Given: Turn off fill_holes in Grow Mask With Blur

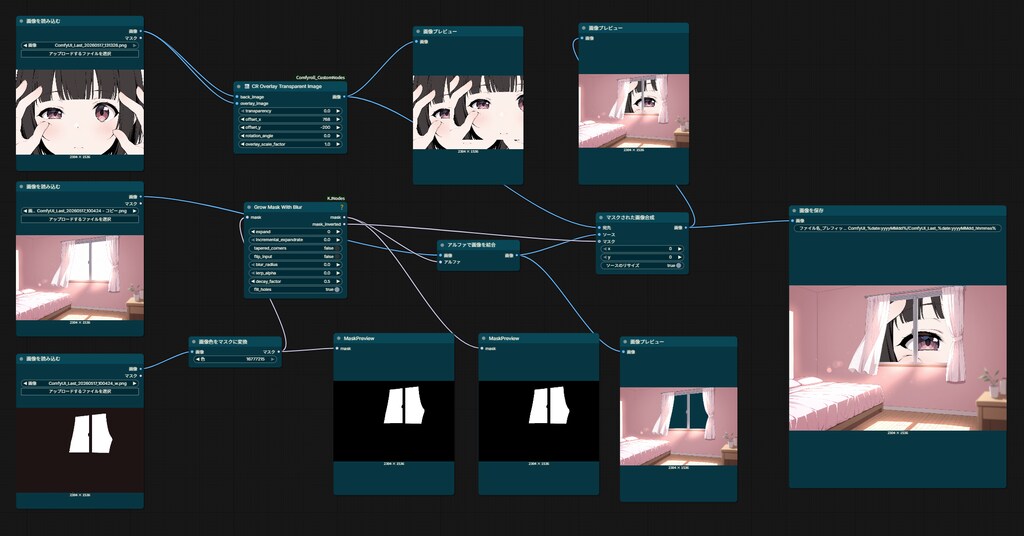Looking at the screenshot, I should click(x=295, y=289).
